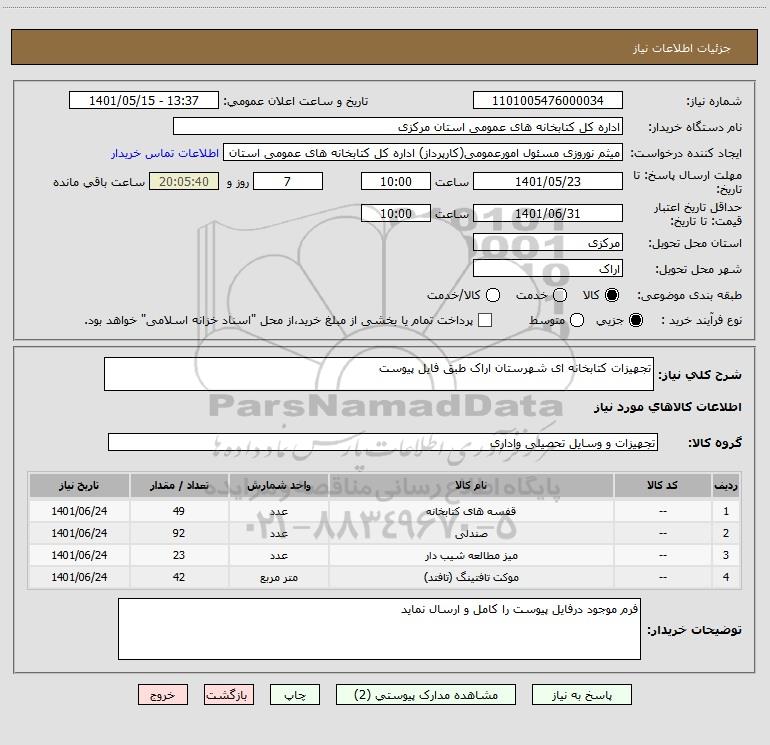Image resolution: width=770 pixels, height=745 pixels.
Task: Select the خدمت radio option
Action: pyautogui.click(x=560, y=295)
